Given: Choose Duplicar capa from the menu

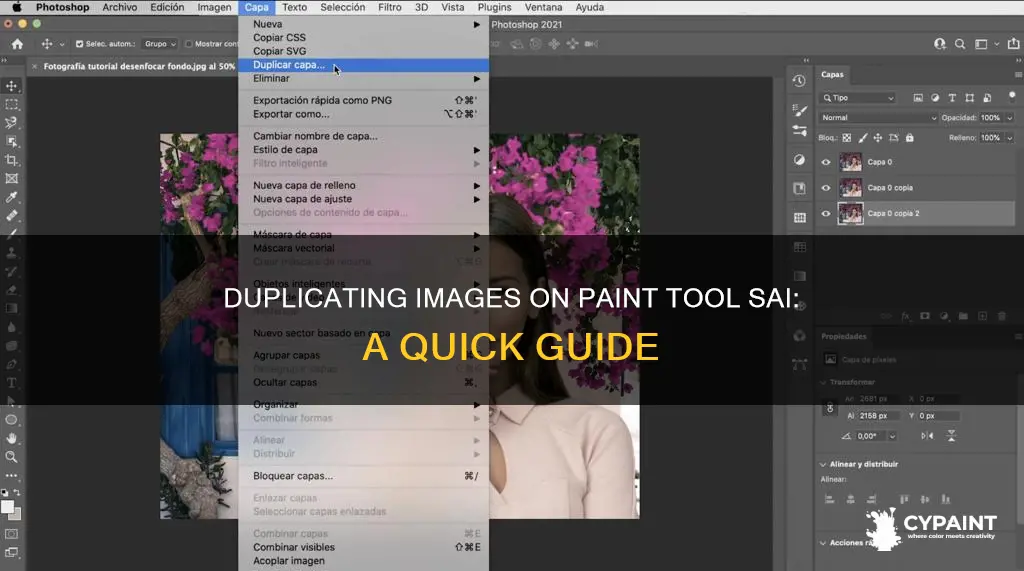Looking at the screenshot, I should click(x=364, y=65).
